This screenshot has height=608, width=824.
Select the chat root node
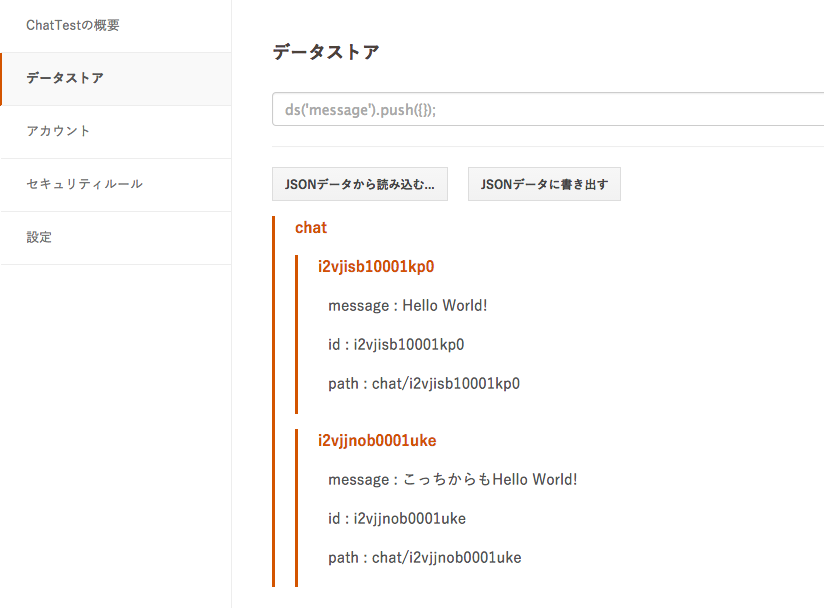tap(311, 228)
